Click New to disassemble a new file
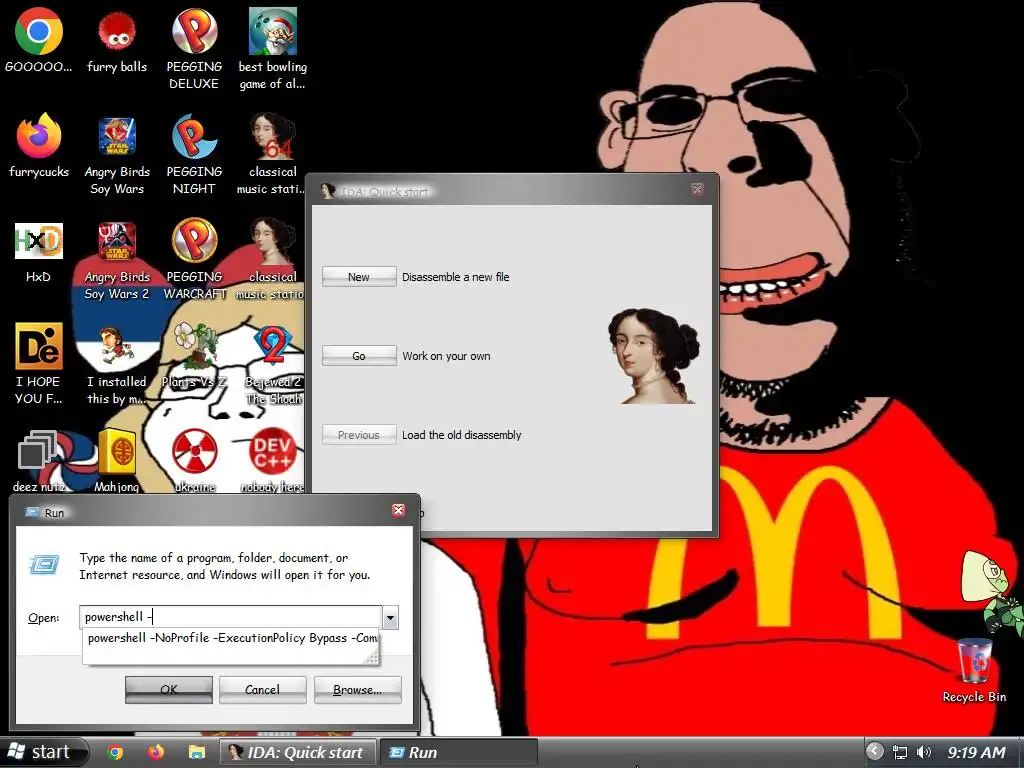 point(359,277)
